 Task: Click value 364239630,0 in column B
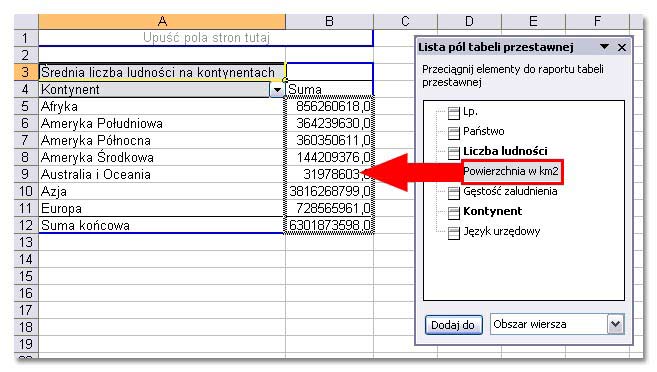pos(329,124)
